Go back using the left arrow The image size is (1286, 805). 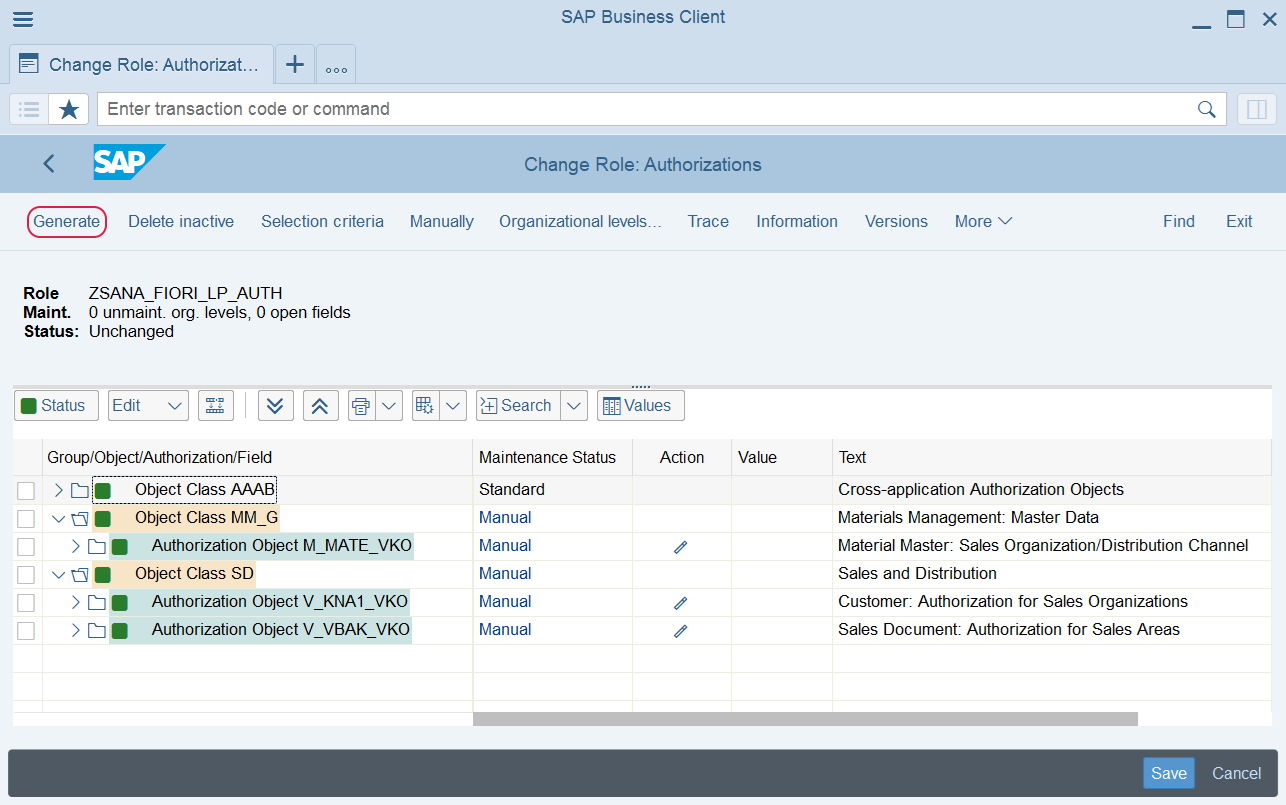click(49, 164)
